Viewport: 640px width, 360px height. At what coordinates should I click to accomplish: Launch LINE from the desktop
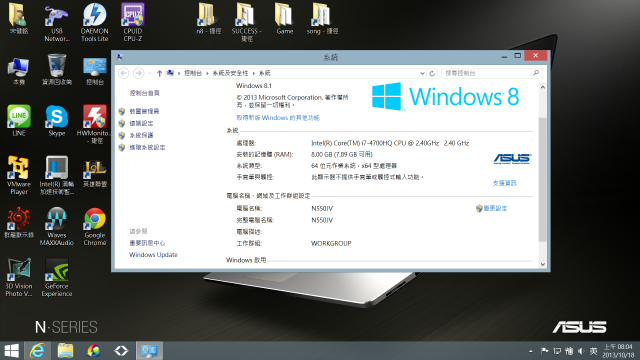tap(19, 120)
